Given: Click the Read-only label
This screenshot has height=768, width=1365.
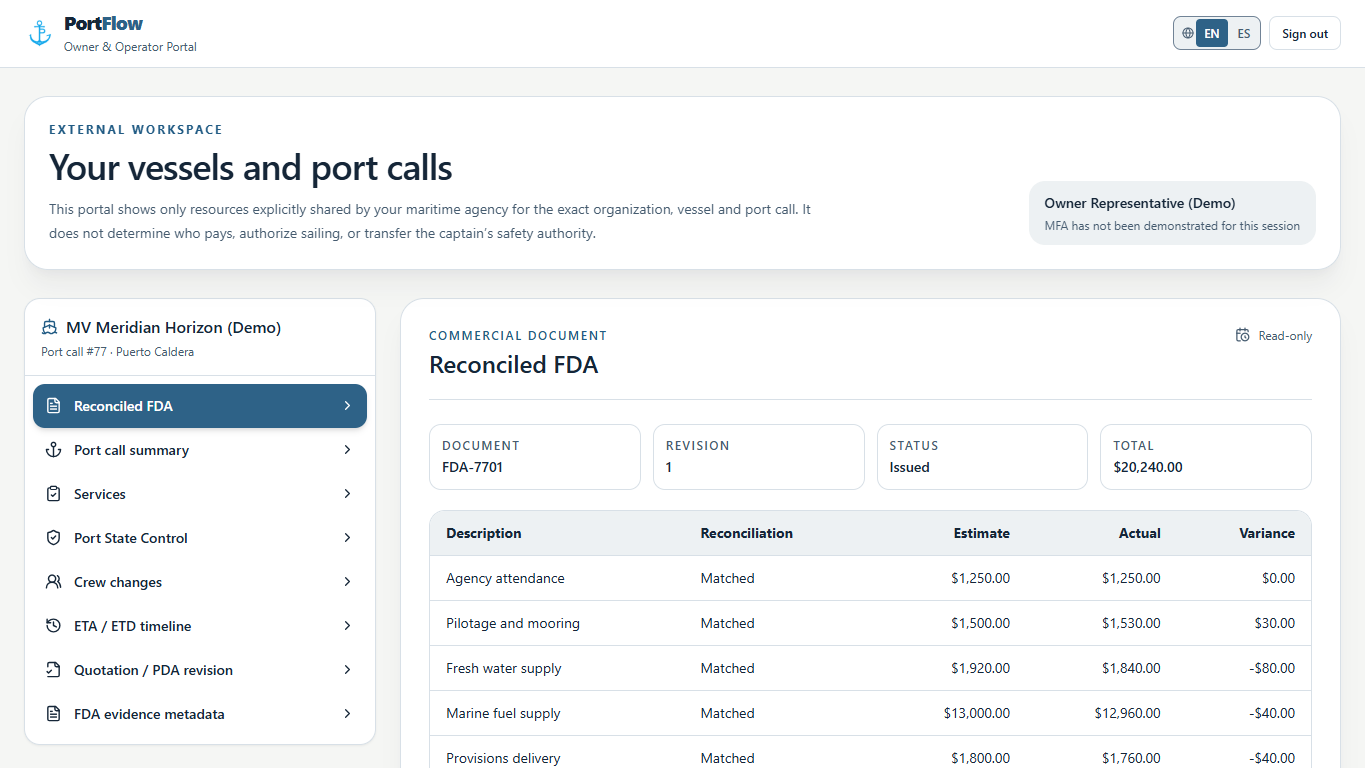Looking at the screenshot, I should tap(1285, 336).
